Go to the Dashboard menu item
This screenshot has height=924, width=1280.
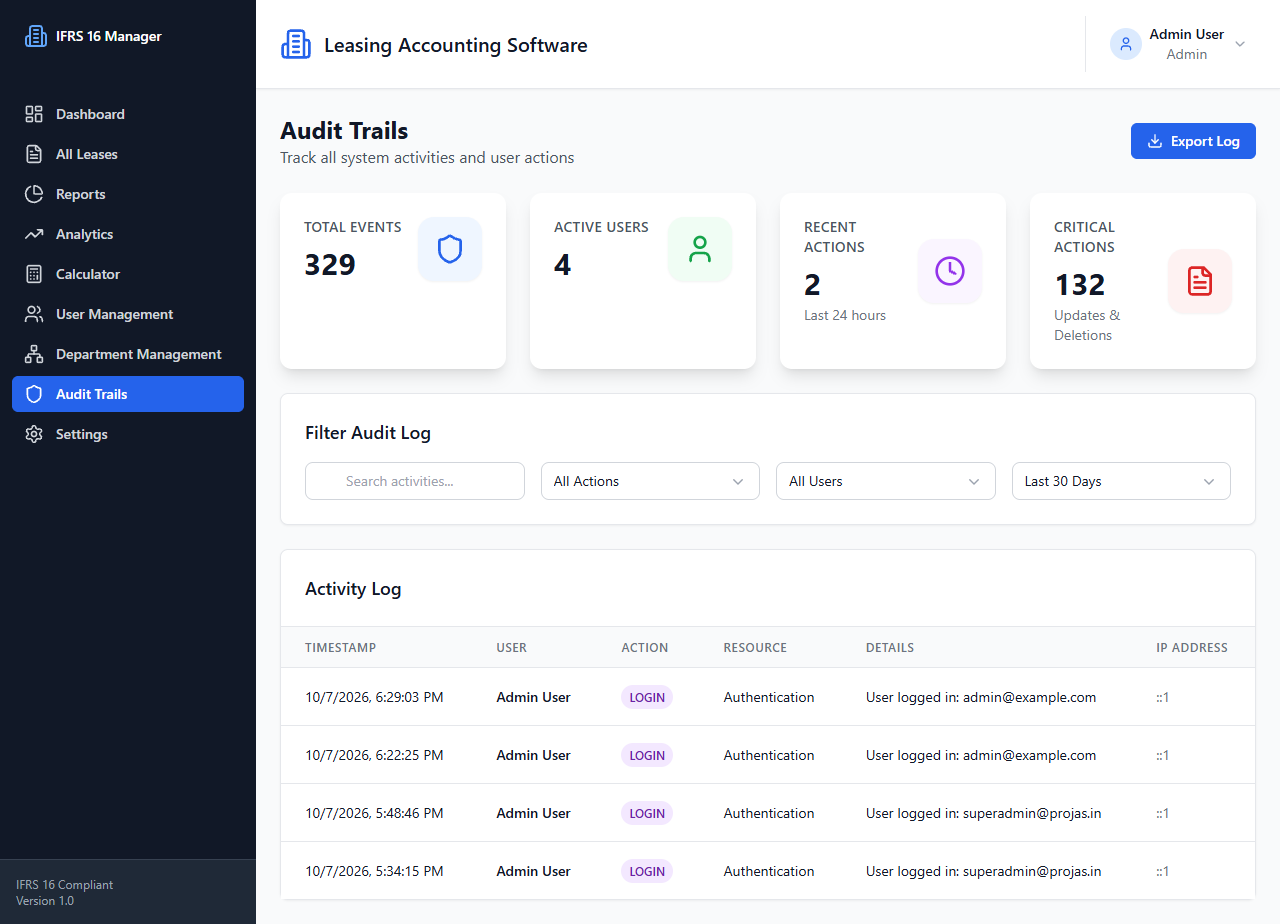coord(128,114)
